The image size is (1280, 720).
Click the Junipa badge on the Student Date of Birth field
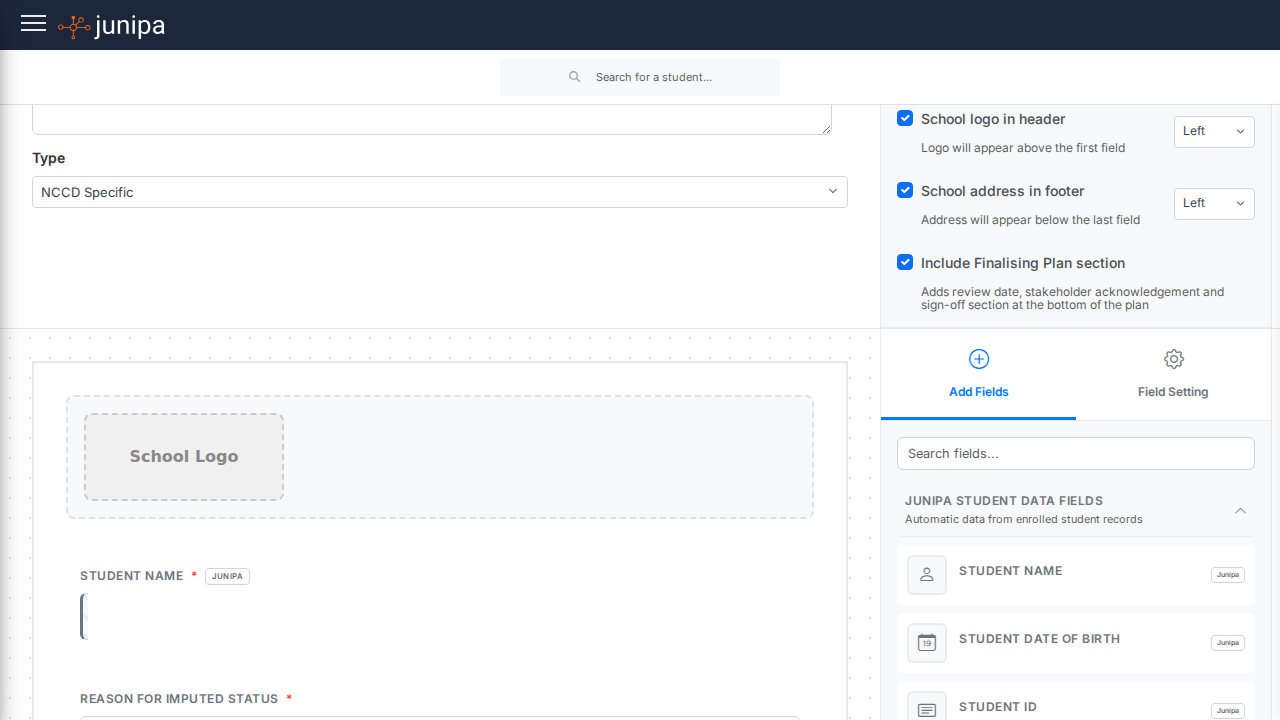point(1228,643)
